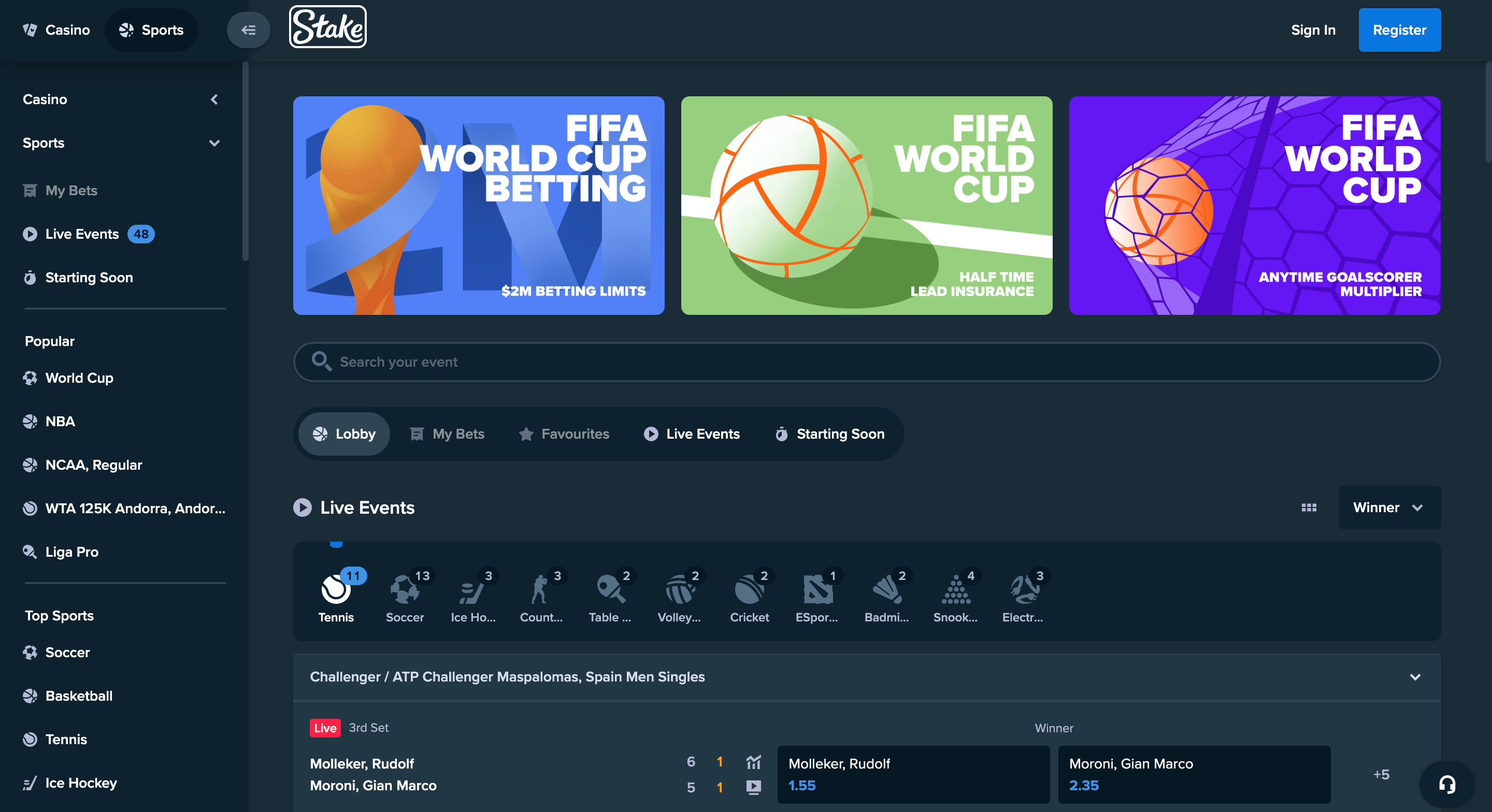The image size is (1492, 812).
Task: Open live support headset chat
Action: [1446, 784]
